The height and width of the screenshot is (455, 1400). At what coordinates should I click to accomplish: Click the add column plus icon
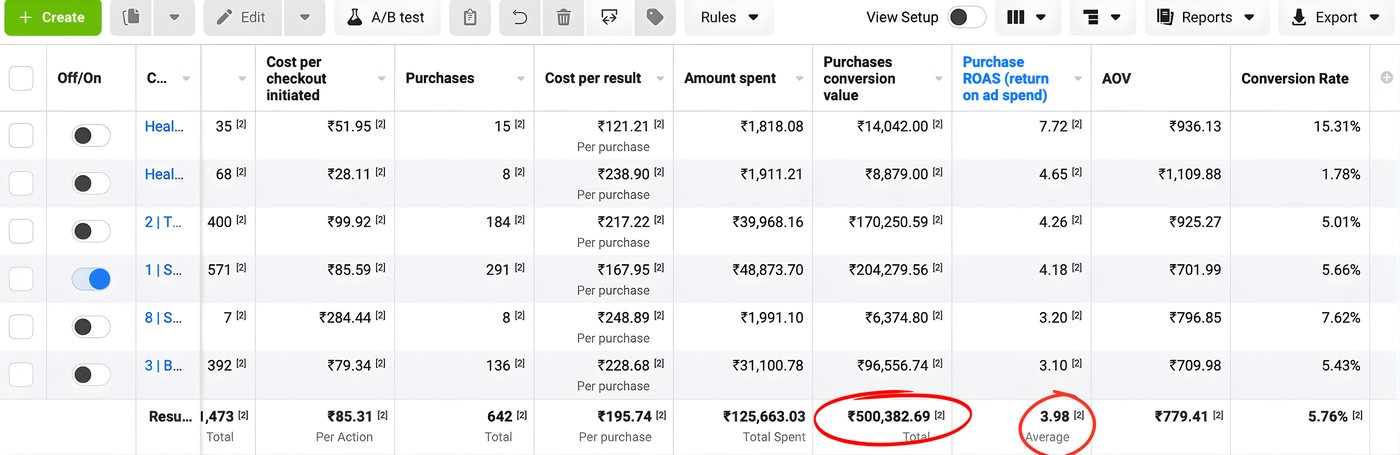click(1386, 78)
